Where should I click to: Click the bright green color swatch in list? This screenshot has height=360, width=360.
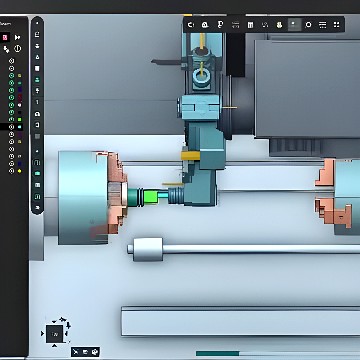tap(20, 119)
